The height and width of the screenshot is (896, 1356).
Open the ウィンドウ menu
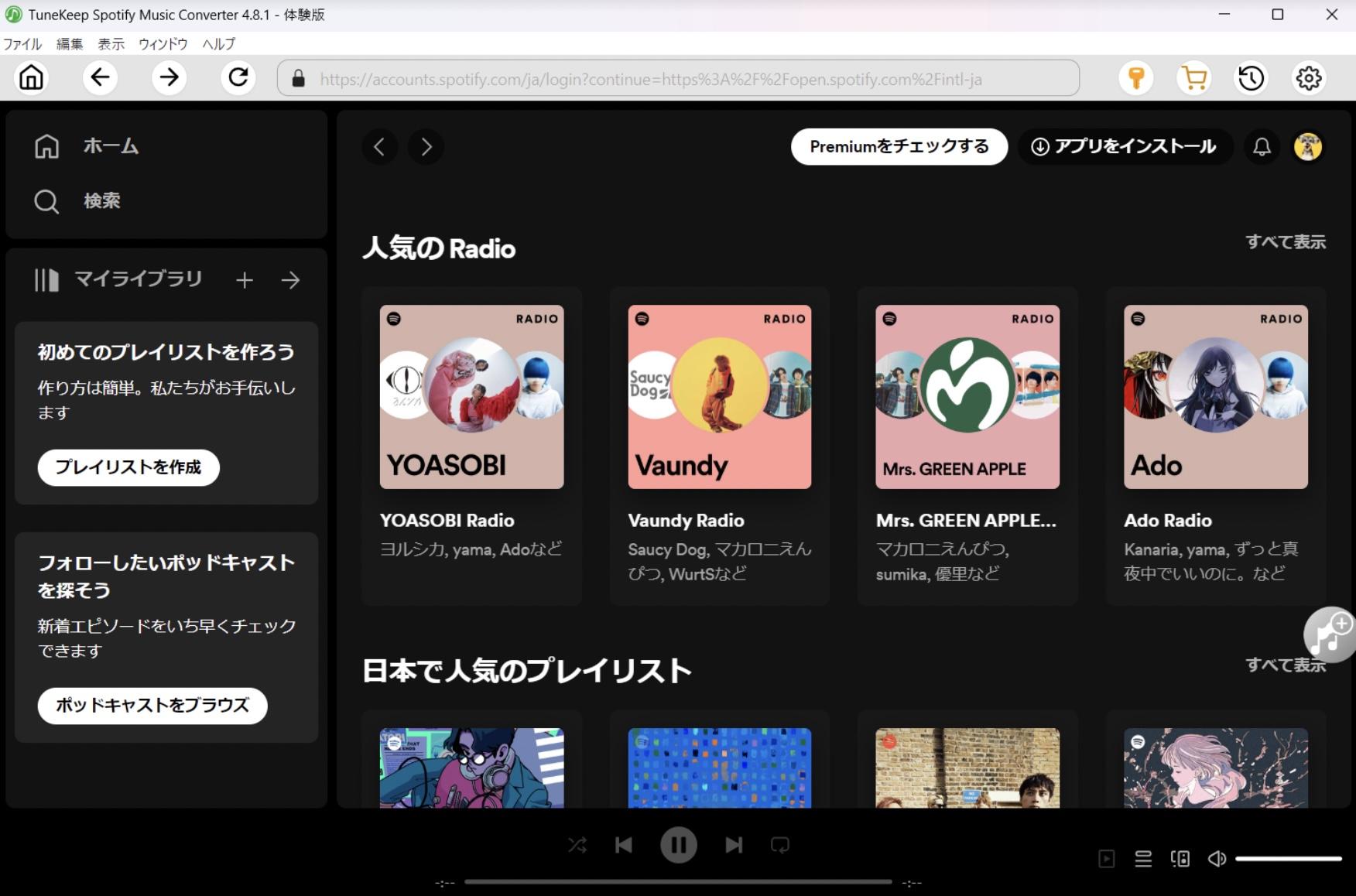point(163,44)
